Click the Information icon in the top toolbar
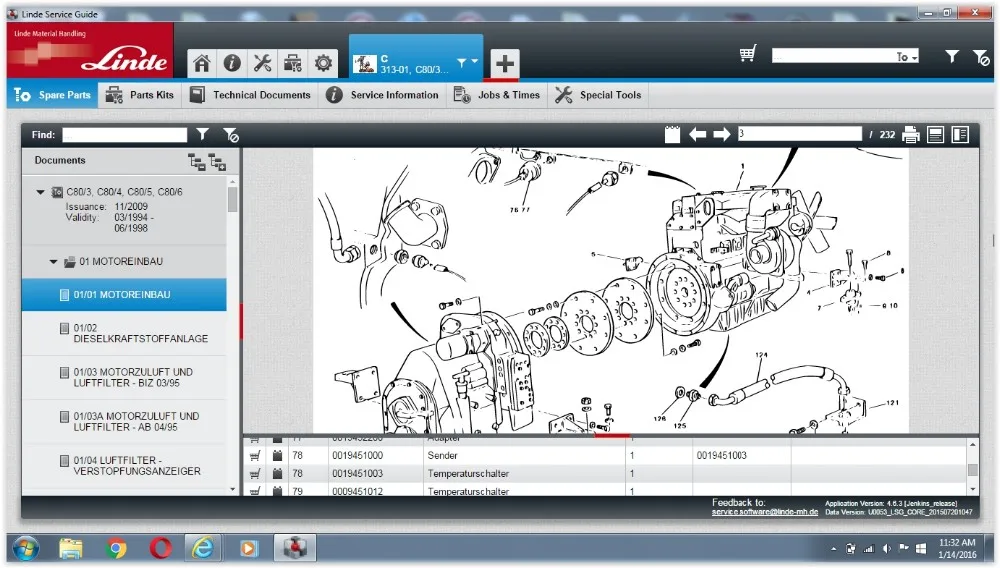Viewport: 1000px width, 568px height. pyautogui.click(x=232, y=63)
